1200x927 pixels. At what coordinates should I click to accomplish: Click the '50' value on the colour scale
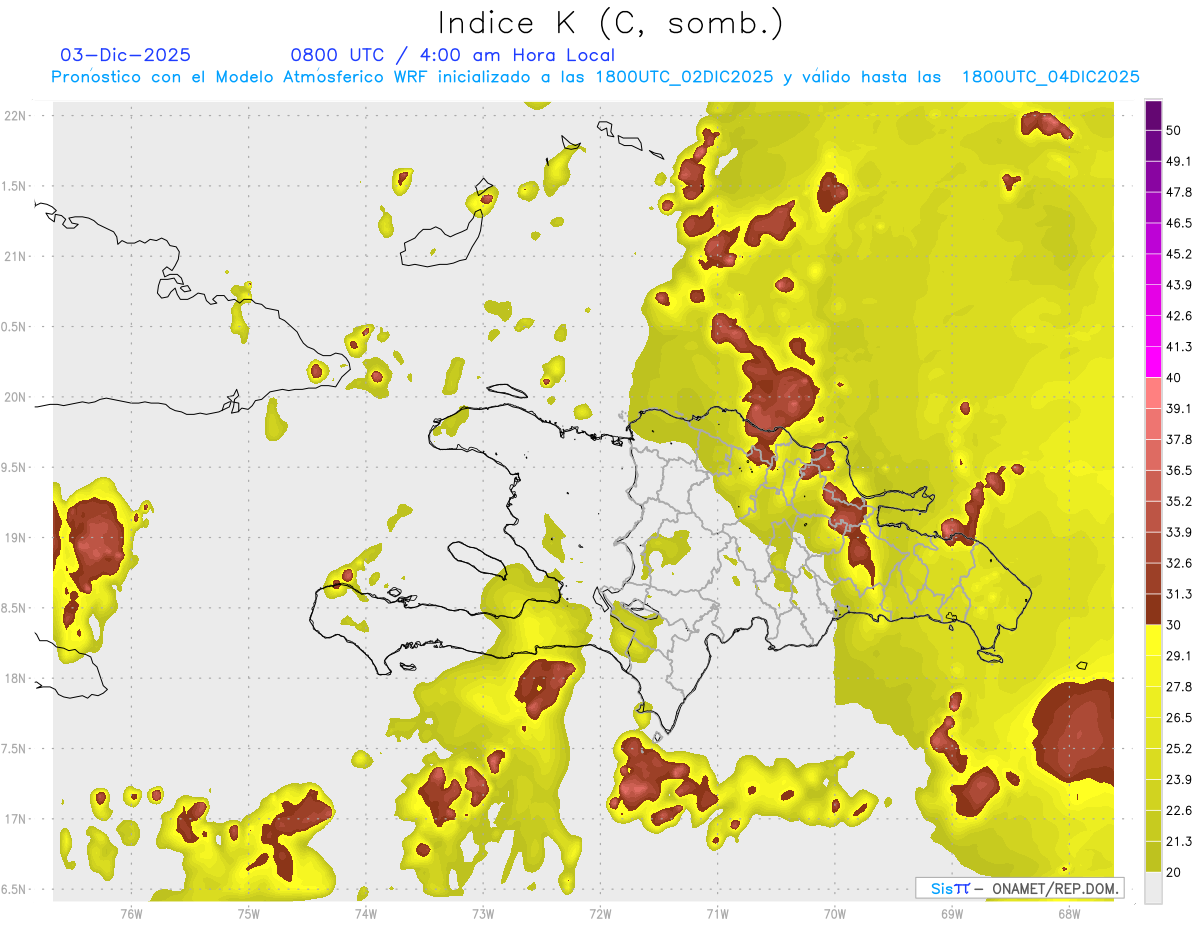pos(1174,130)
